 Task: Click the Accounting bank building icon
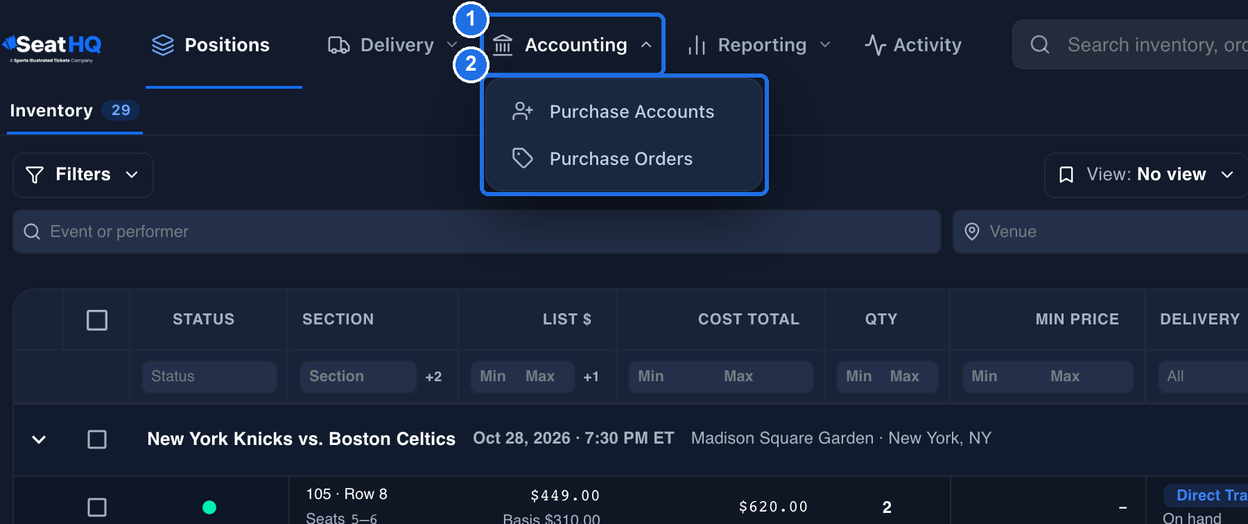coord(503,45)
